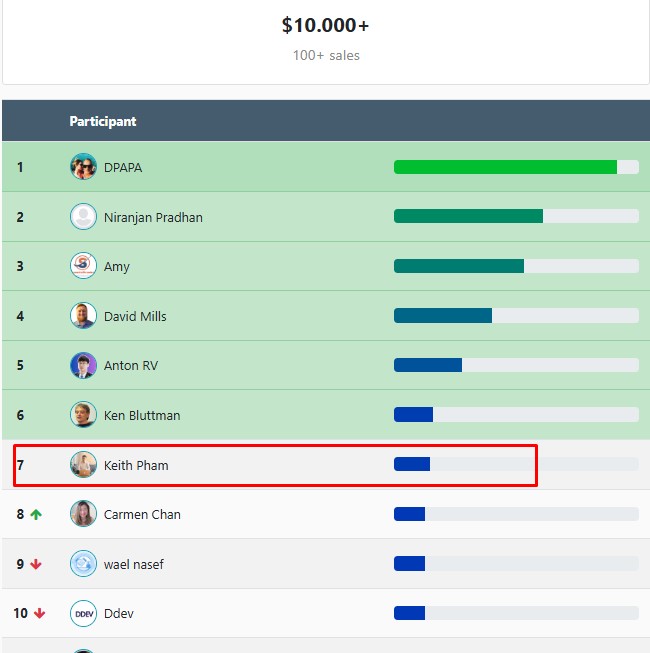The height and width of the screenshot is (653, 650).
Task: Select wael nasef's avatar icon
Action: click(83, 564)
